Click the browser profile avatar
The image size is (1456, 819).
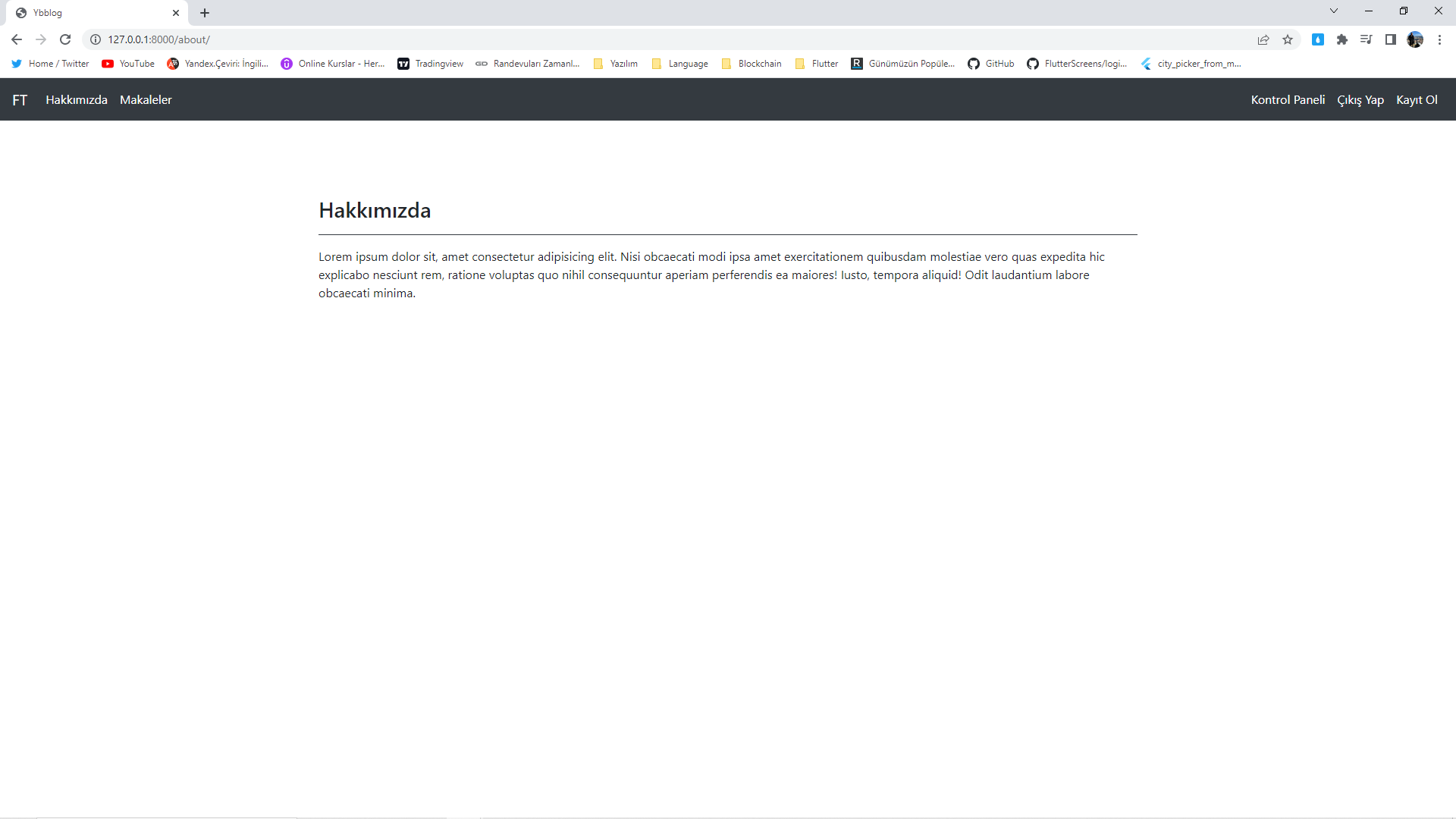[1416, 39]
